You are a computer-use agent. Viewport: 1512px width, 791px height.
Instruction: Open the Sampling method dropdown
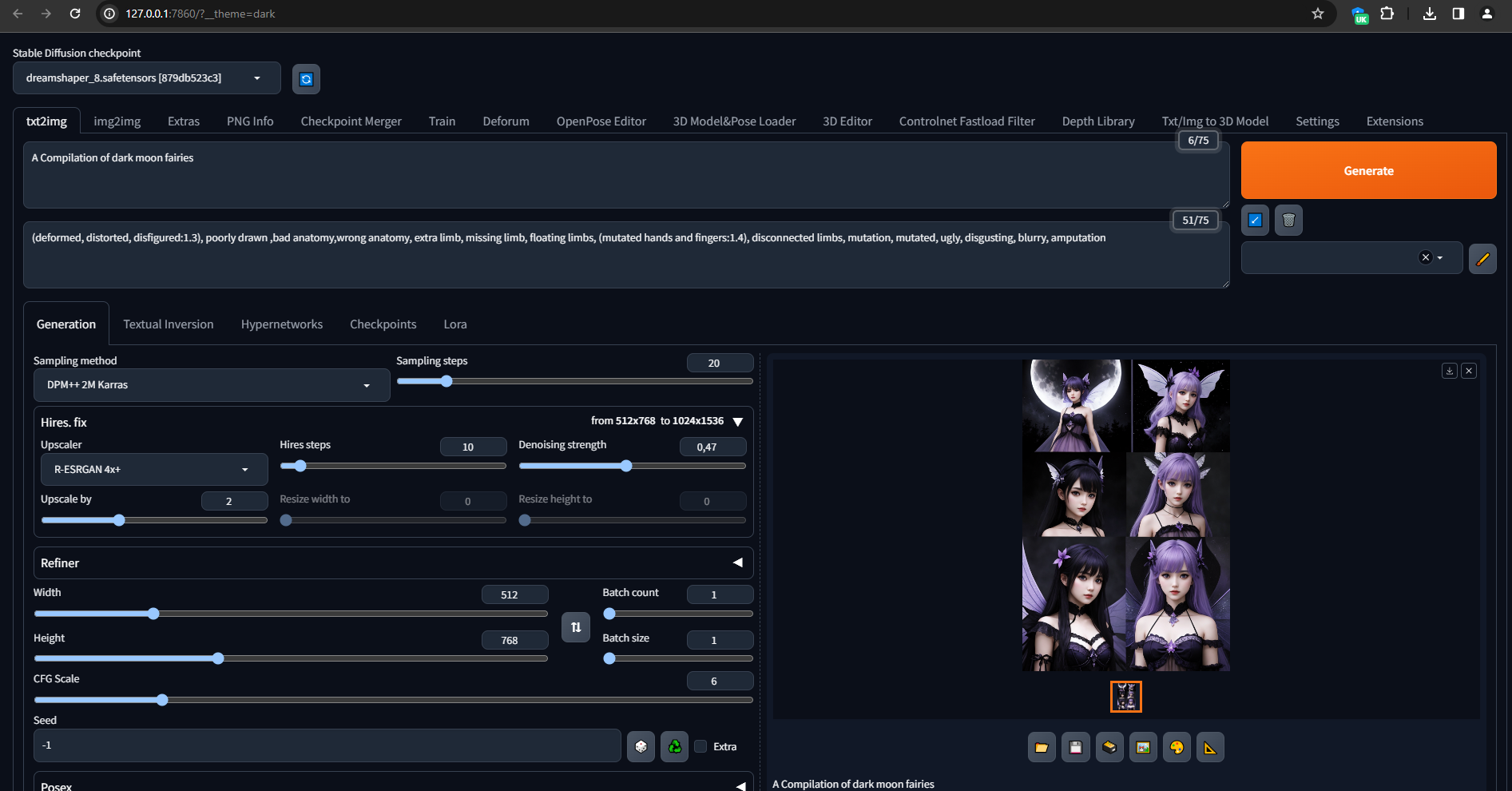coord(211,385)
